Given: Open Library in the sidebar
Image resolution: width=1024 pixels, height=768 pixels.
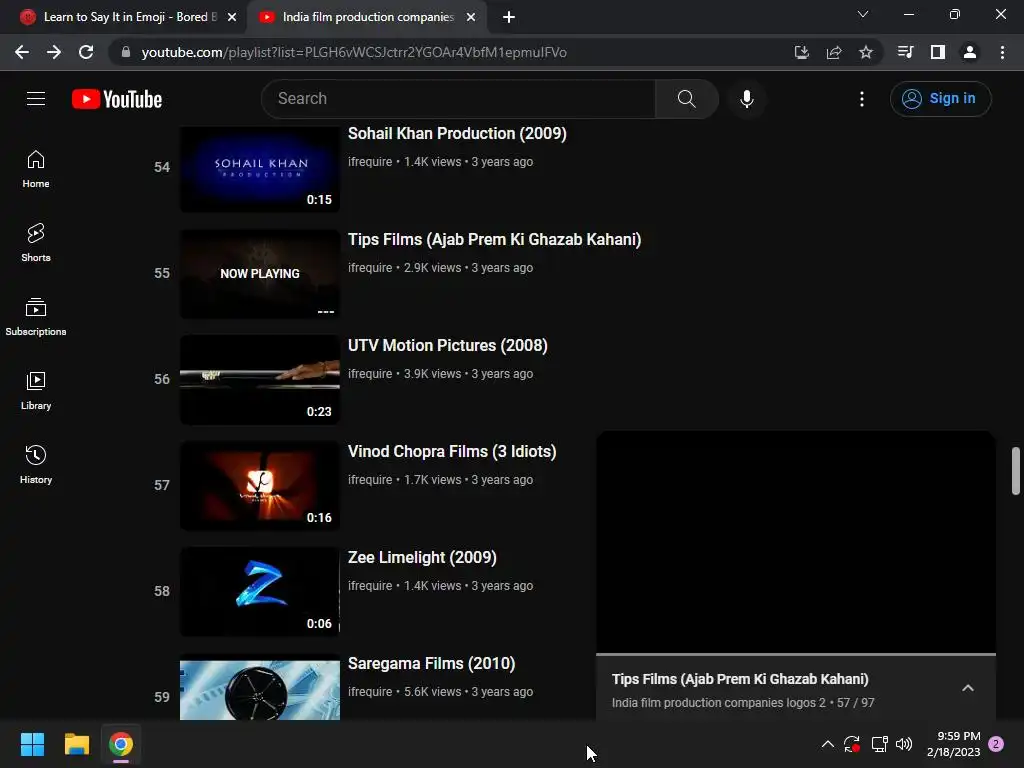Looking at the screenshot, I should pos(36,391).
